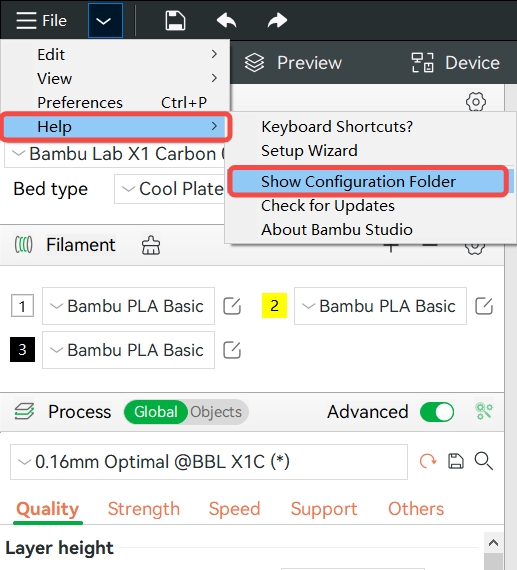This screenshot has width=517, height=570.
Task: Switch to the Strength tab
Action: [144, 509]
